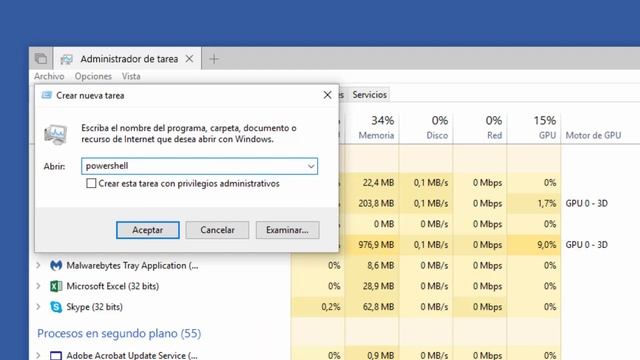Click the Skype icon in the process list

(x=56, y=307)
